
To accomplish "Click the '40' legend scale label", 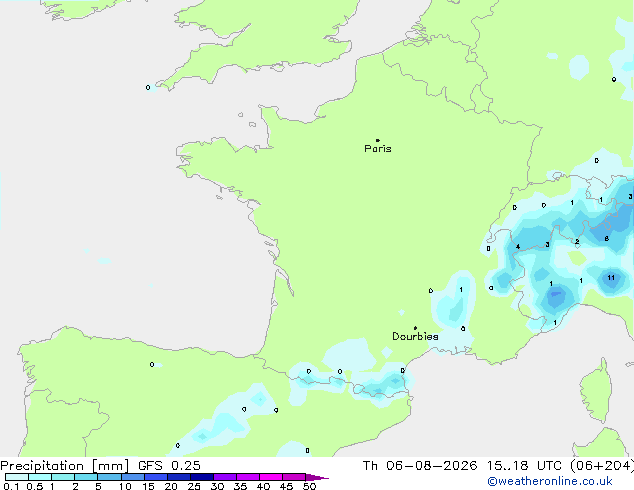I will click(x=263, y=486).
